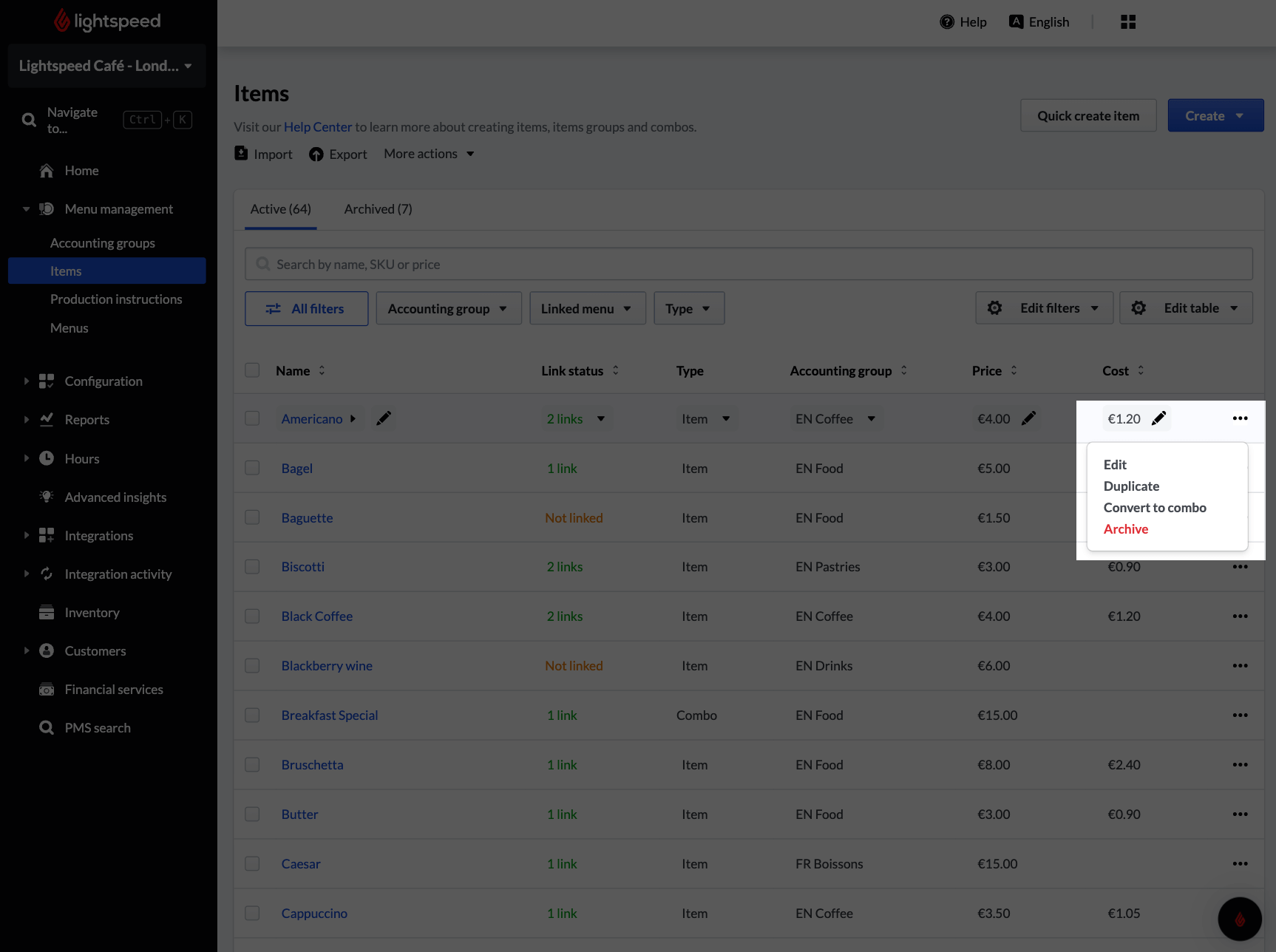Click the All filters button

[x=307, y=308]
